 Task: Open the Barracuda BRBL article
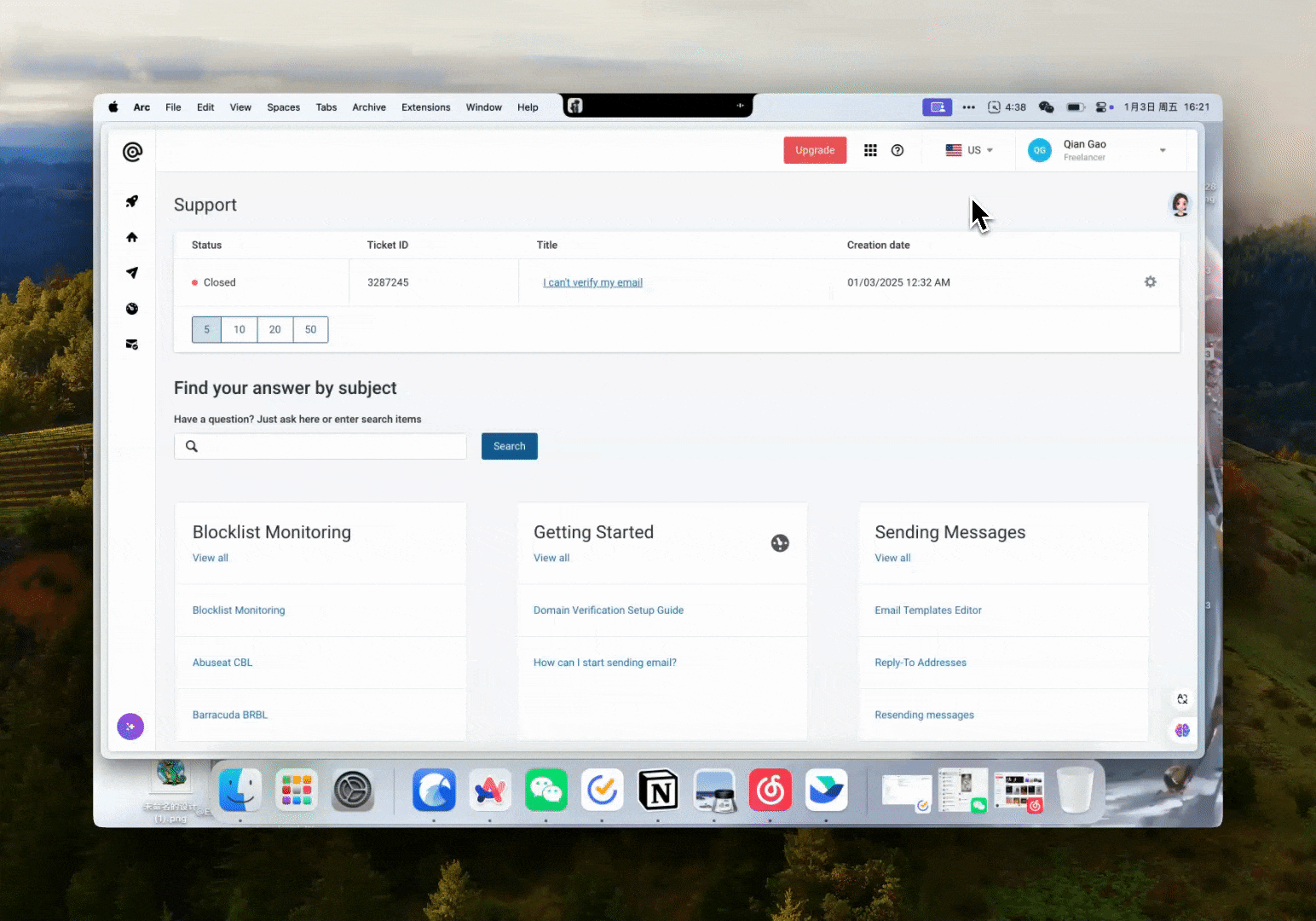pos(230,715)
